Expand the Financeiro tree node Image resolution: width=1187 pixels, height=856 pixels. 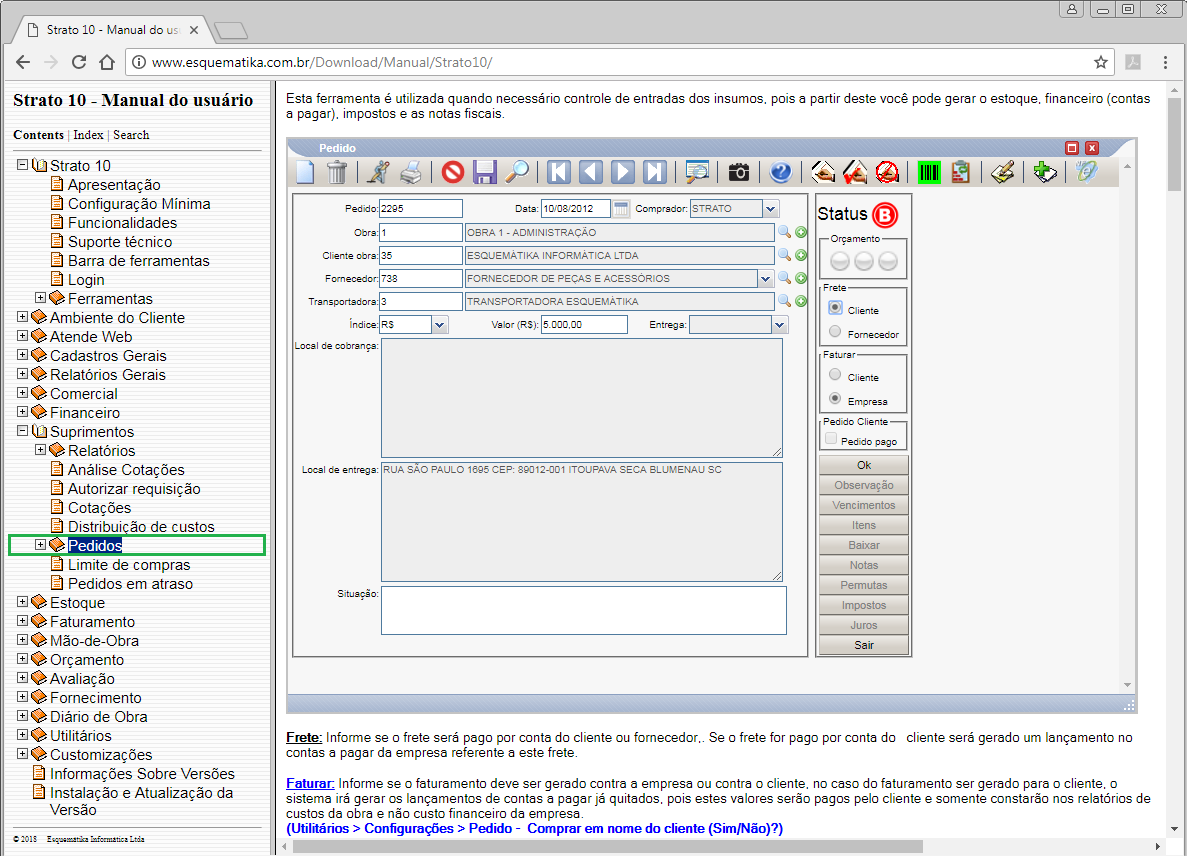pos(23,412)
